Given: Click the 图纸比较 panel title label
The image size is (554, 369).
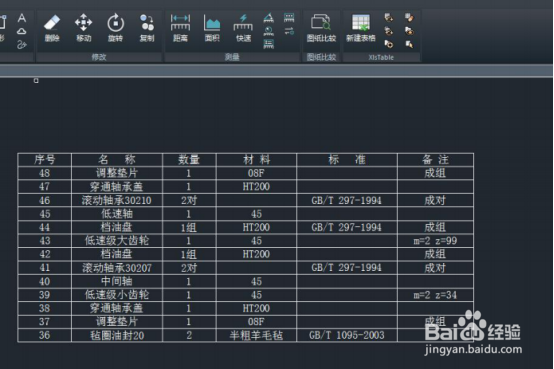Looking at the screenshot, I should point(321,57).
